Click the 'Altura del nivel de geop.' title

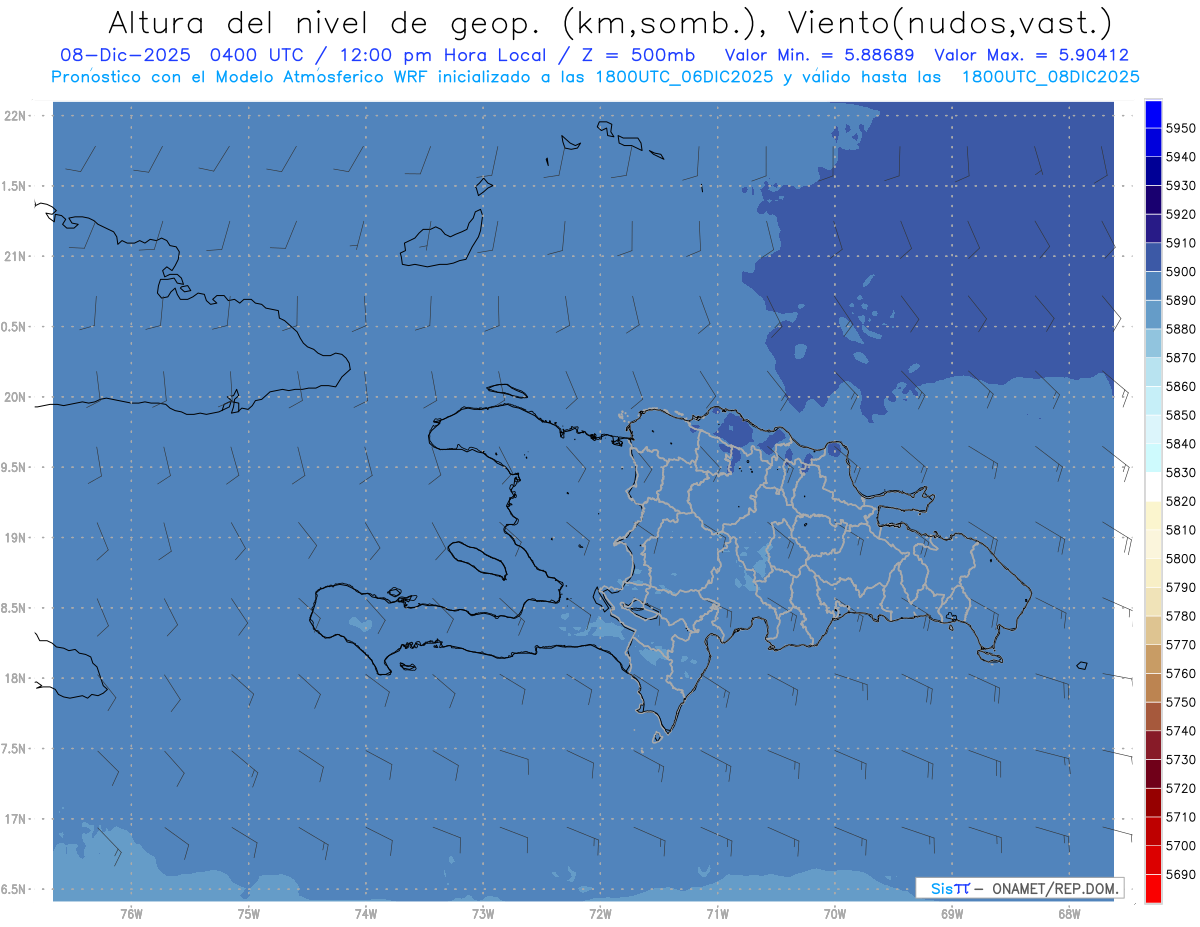[325, 23]
